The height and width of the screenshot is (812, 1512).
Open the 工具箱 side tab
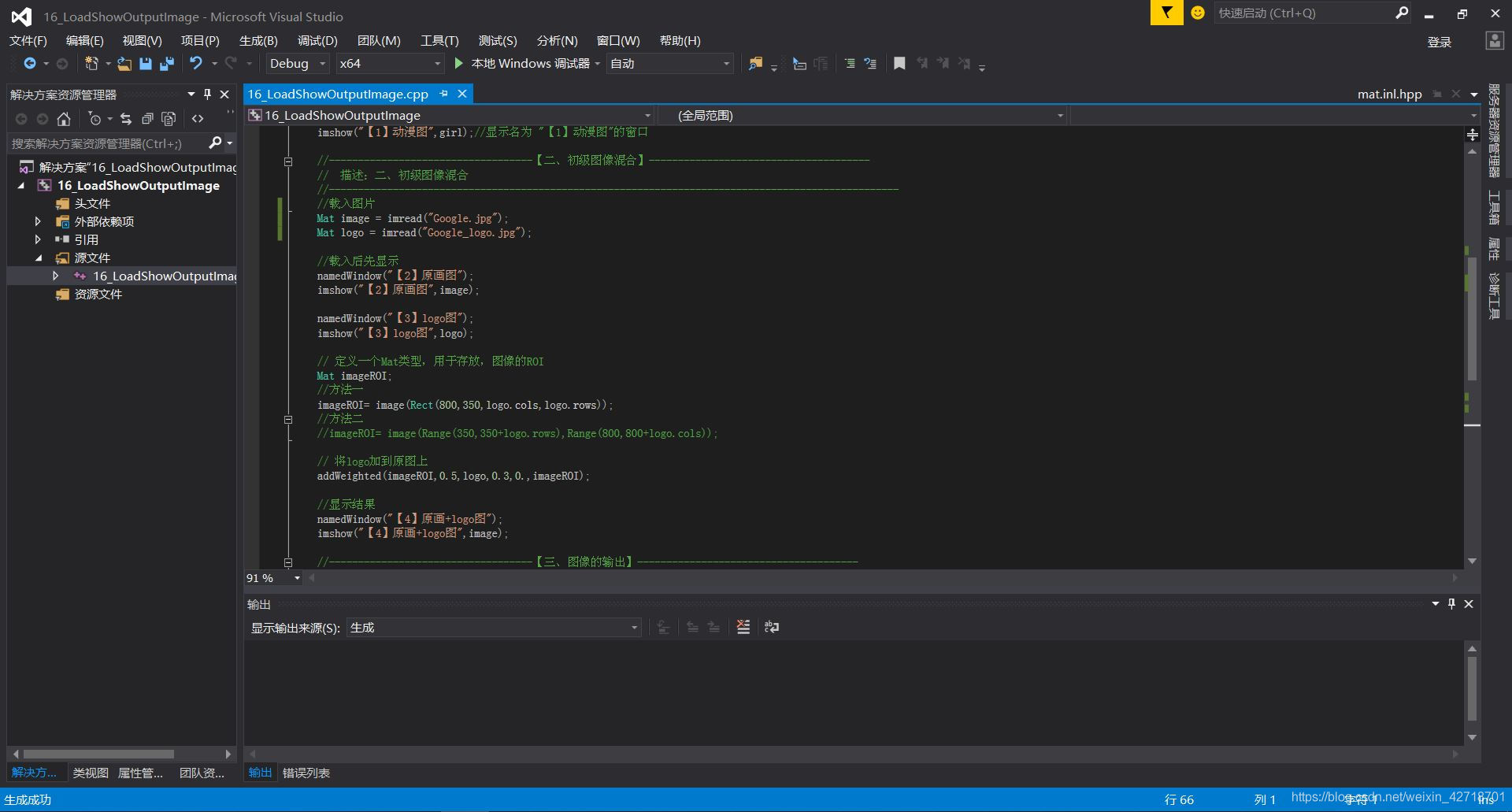pos(1494,208)
